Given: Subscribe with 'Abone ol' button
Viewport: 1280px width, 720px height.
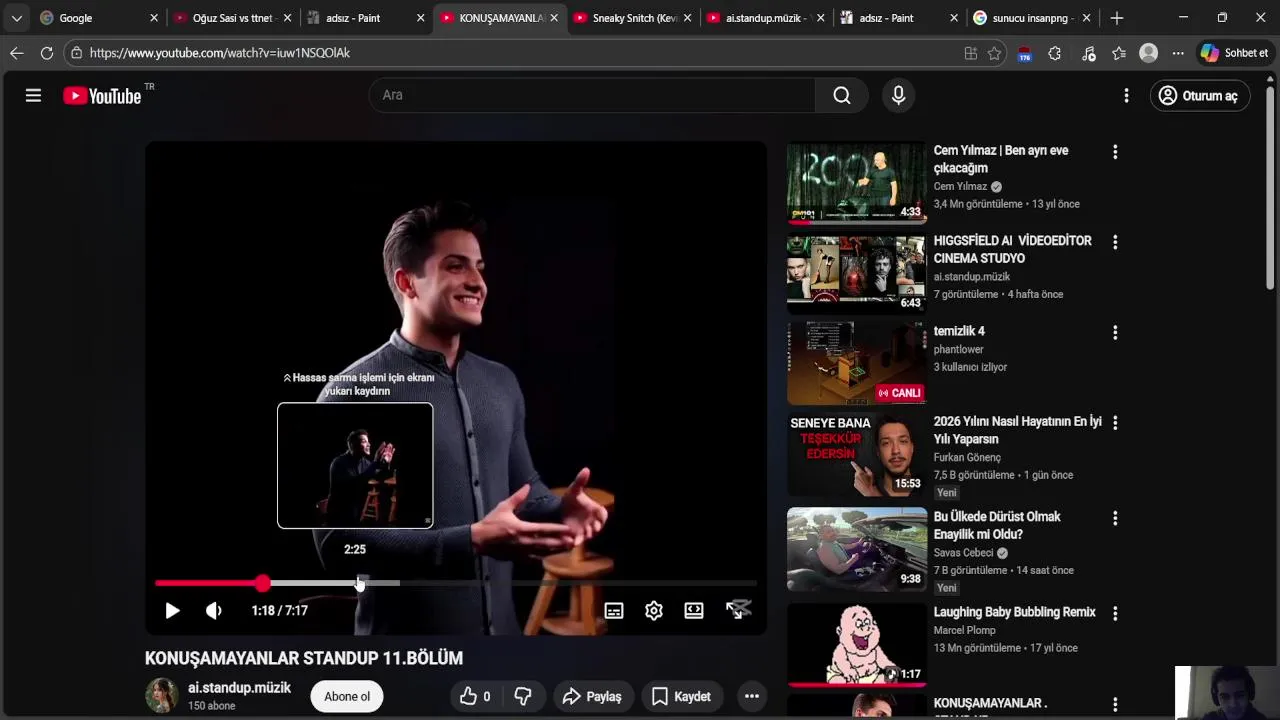Looking at the screenshot, I should pos(347,697).
